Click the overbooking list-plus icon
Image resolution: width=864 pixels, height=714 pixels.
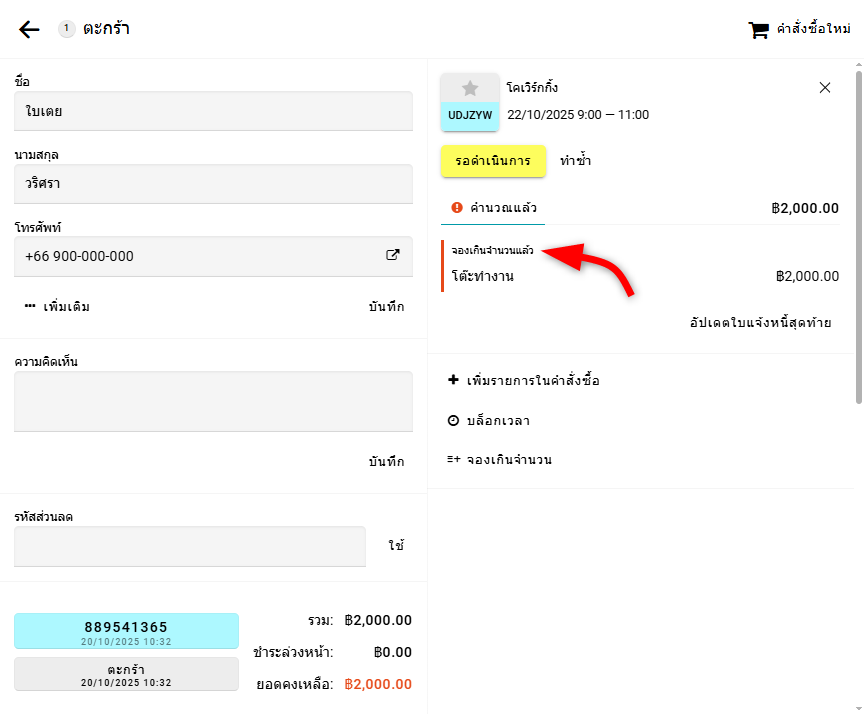click(453, 460)
